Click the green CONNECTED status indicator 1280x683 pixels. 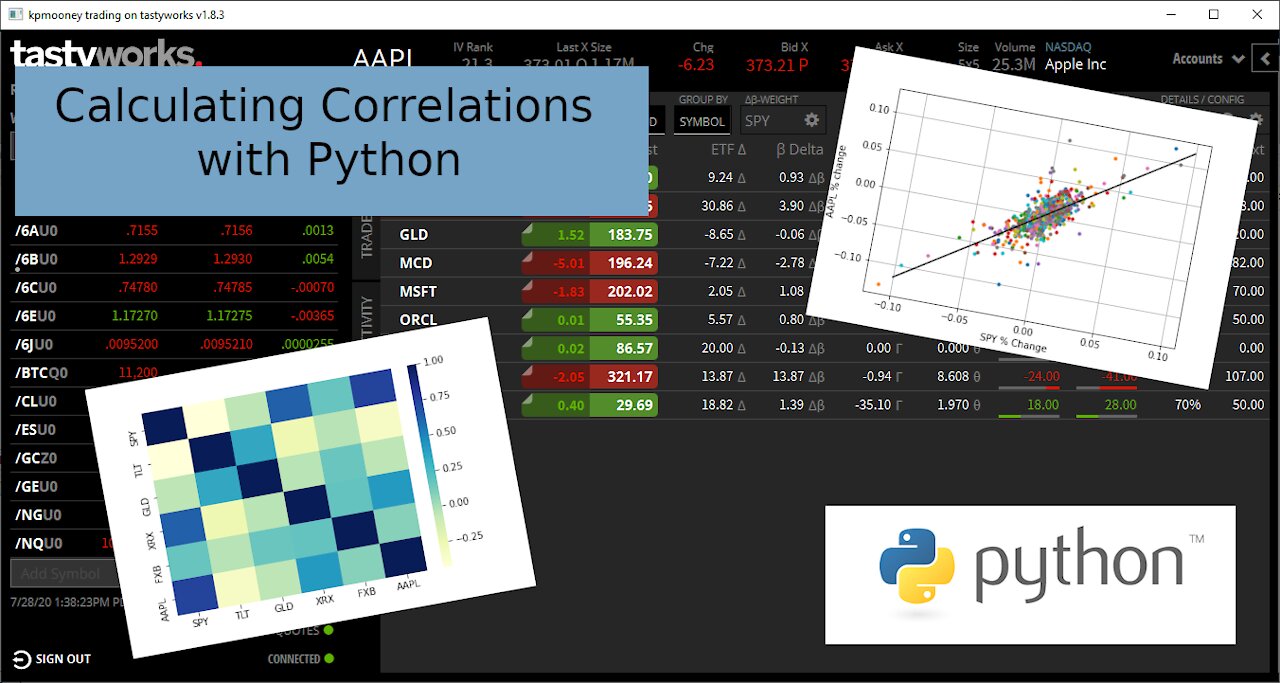pyautogui.click(x=329, y=659)
